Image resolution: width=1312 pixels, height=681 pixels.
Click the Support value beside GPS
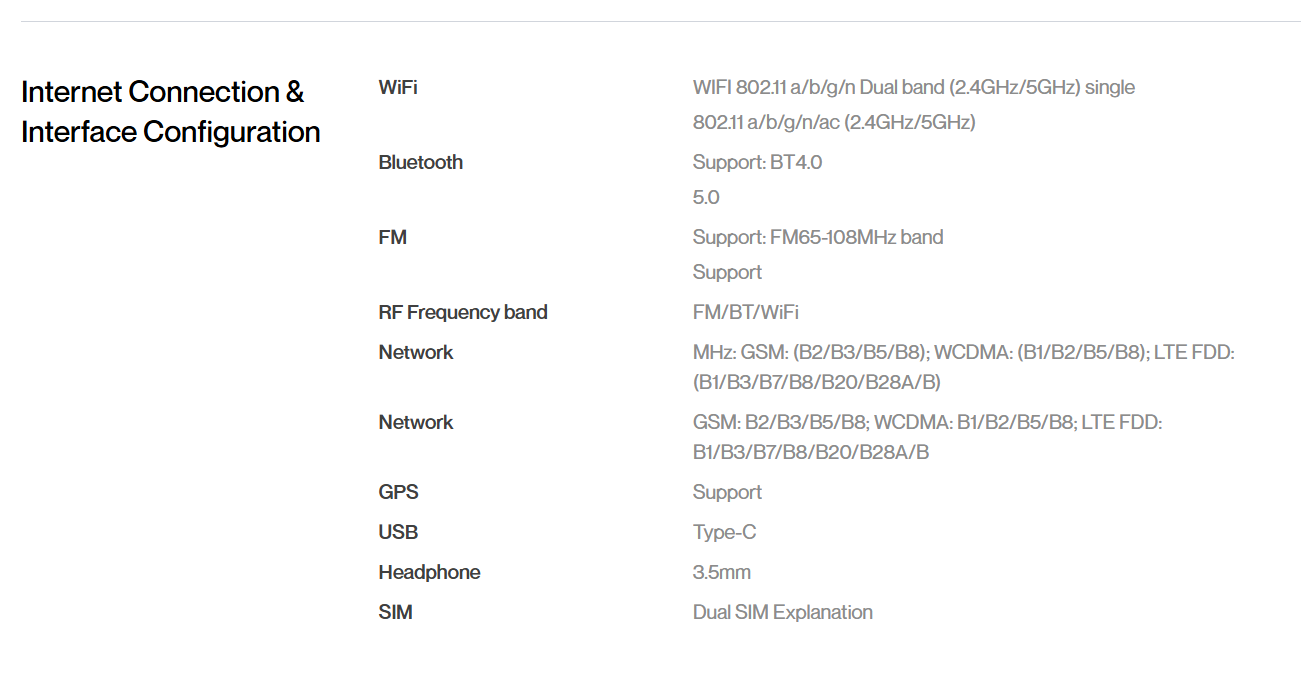(x=727, y=492)
